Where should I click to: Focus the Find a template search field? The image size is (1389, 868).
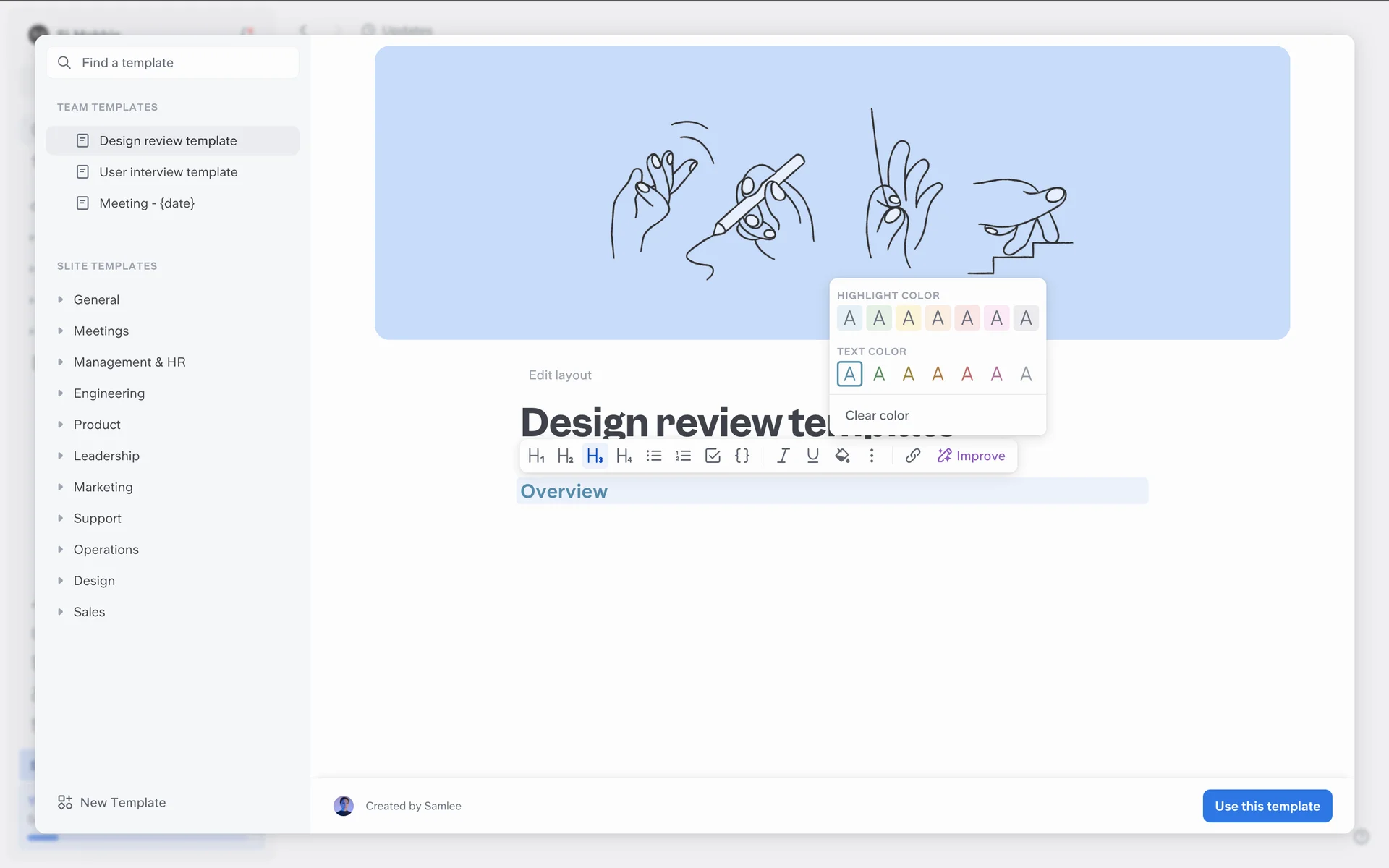174,63
